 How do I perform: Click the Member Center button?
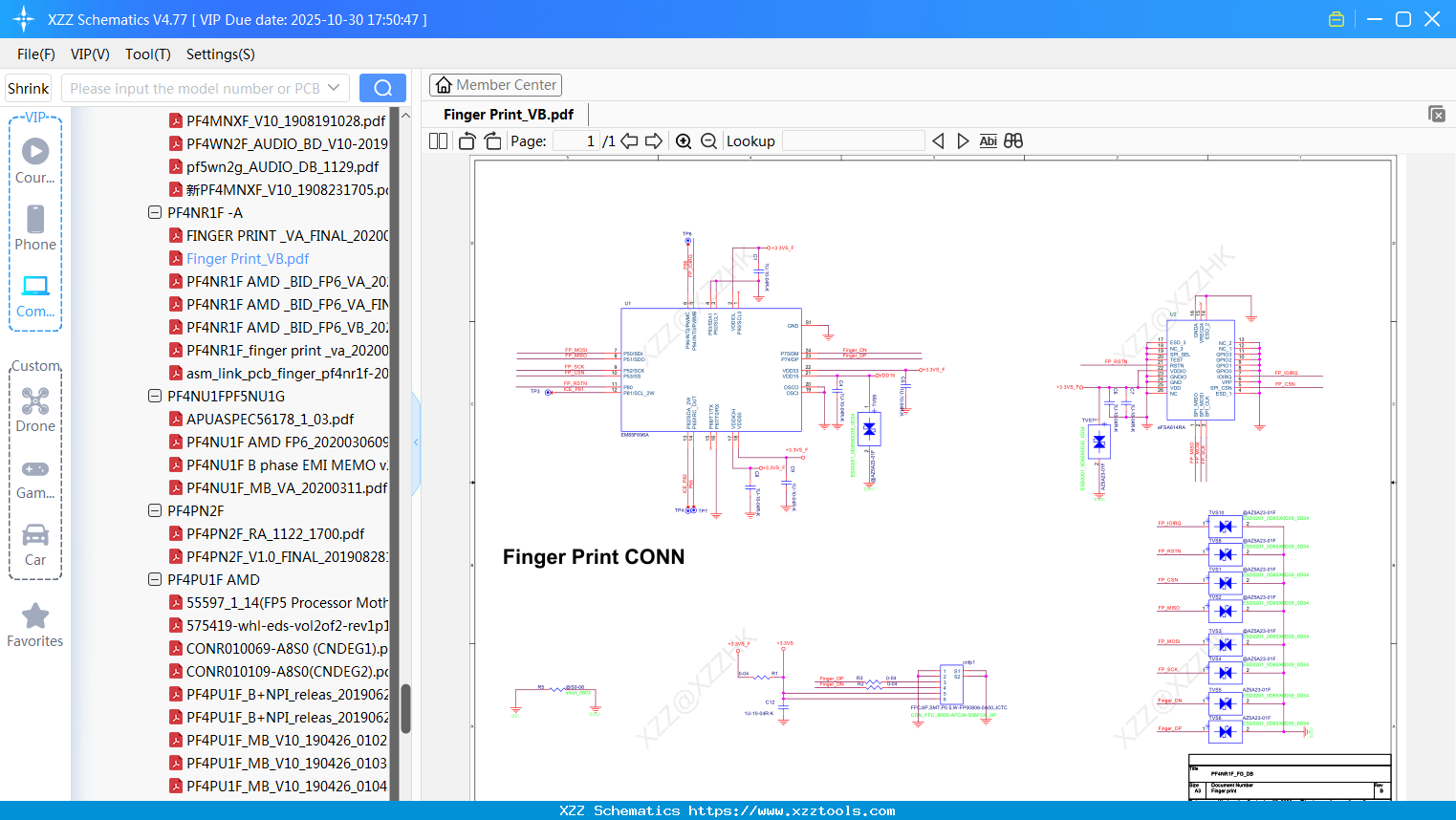[495, 85]
